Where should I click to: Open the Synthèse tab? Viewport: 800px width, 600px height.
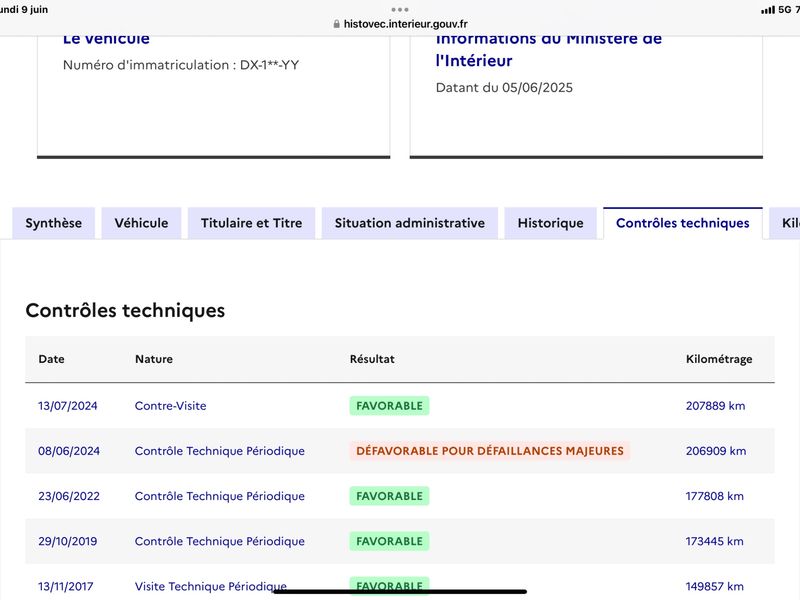pos(54,223)
